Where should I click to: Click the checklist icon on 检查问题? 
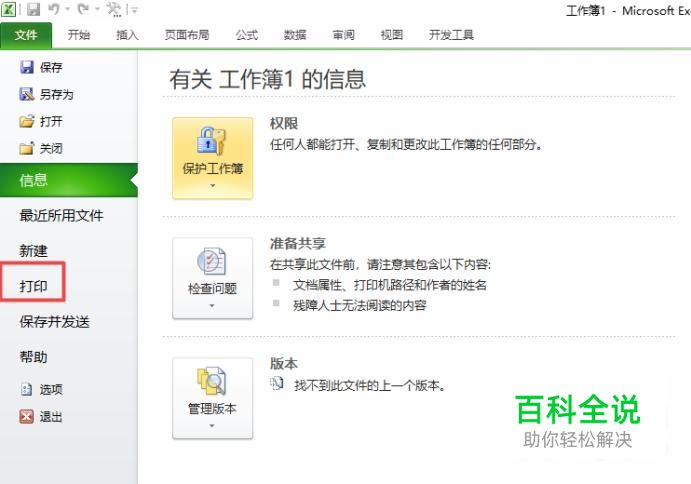click(x=212, y=261)
